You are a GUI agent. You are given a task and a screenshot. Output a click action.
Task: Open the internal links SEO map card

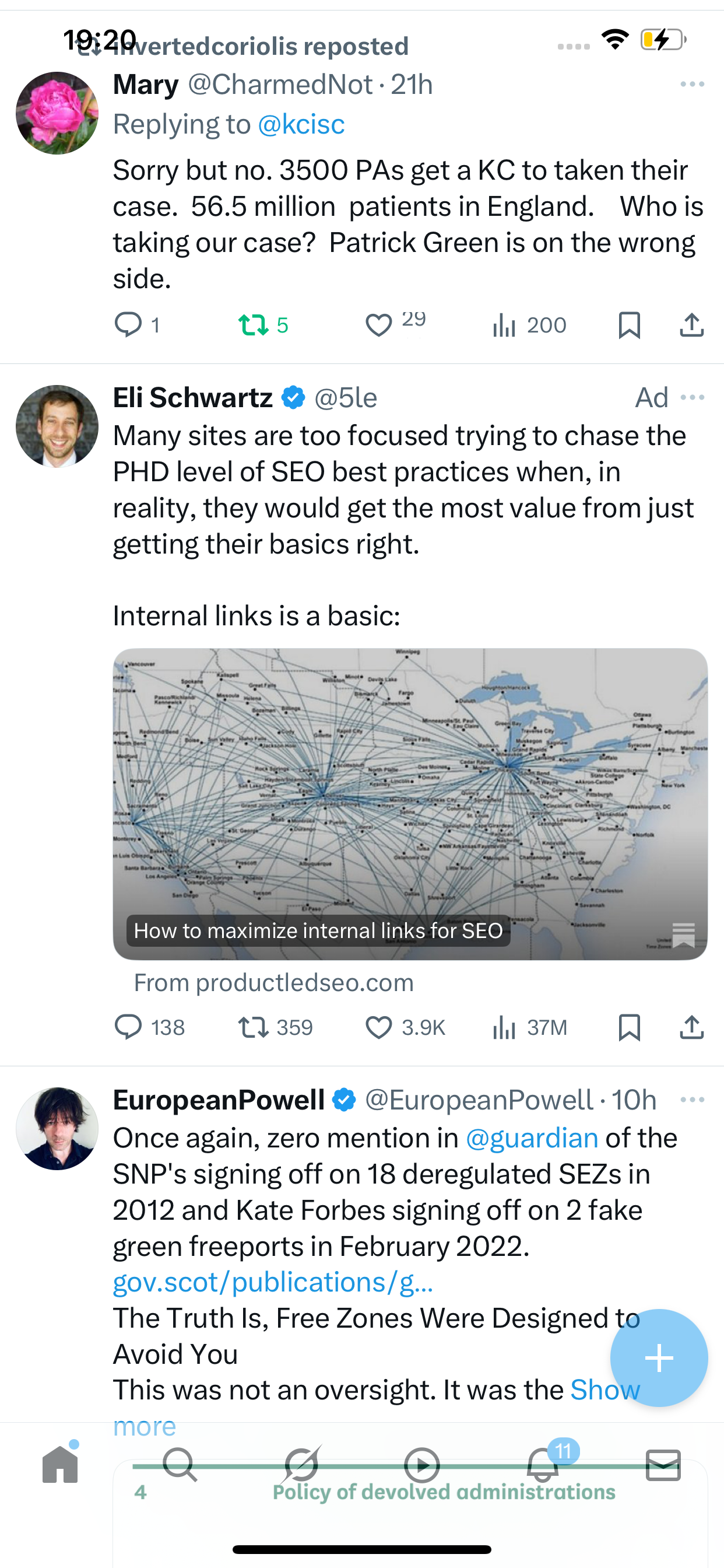(x=410, y=803)
